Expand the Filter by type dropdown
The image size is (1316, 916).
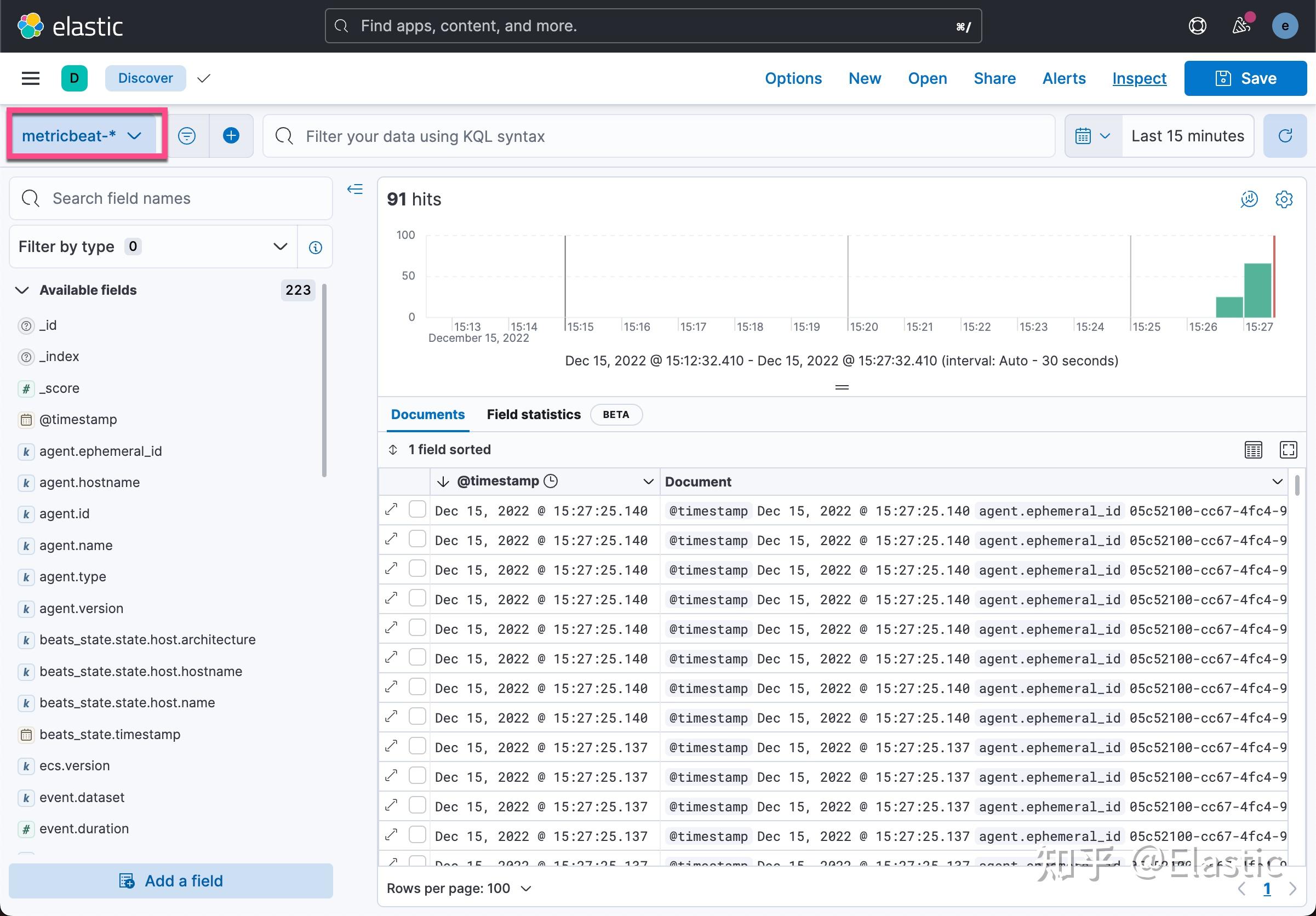point(281,247)
